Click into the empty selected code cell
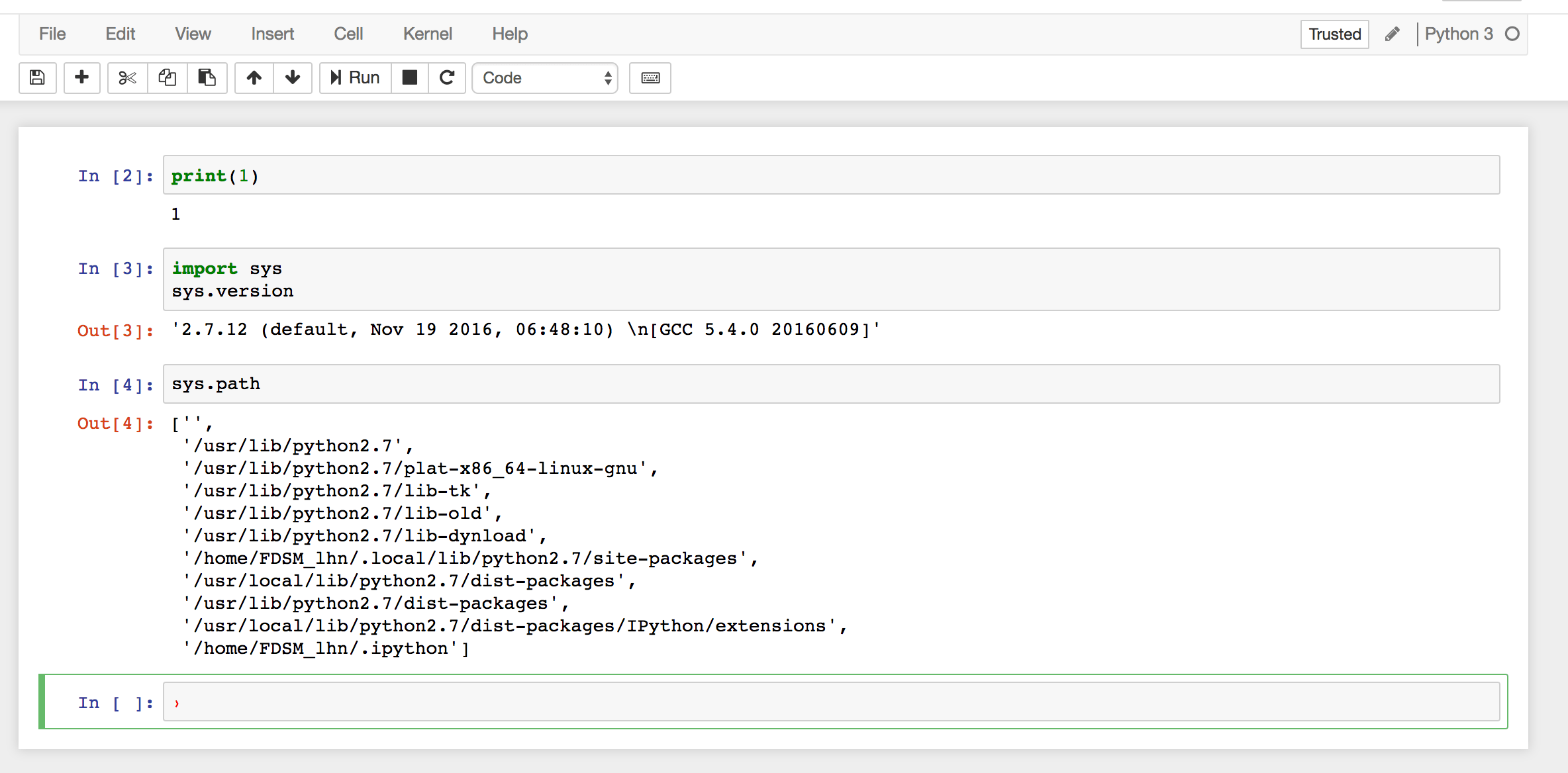This screenshot has width=1568, height=773. click(x=831, y=702)
